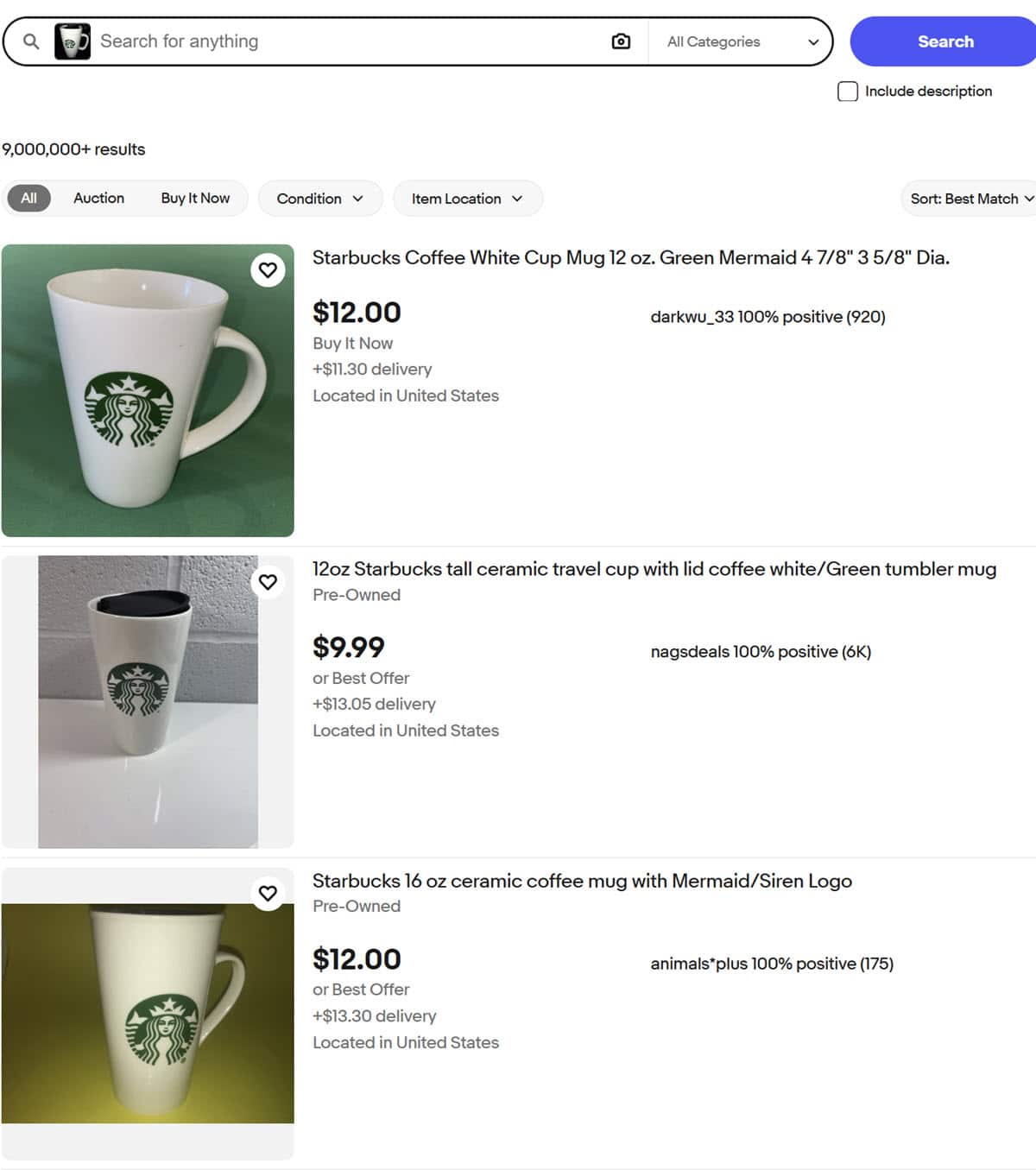This screenshot has height=1170, width=1036.
Task: Click the travel cup with lid thumbnail
Action: pyautogui.click(x=148, y=701)
